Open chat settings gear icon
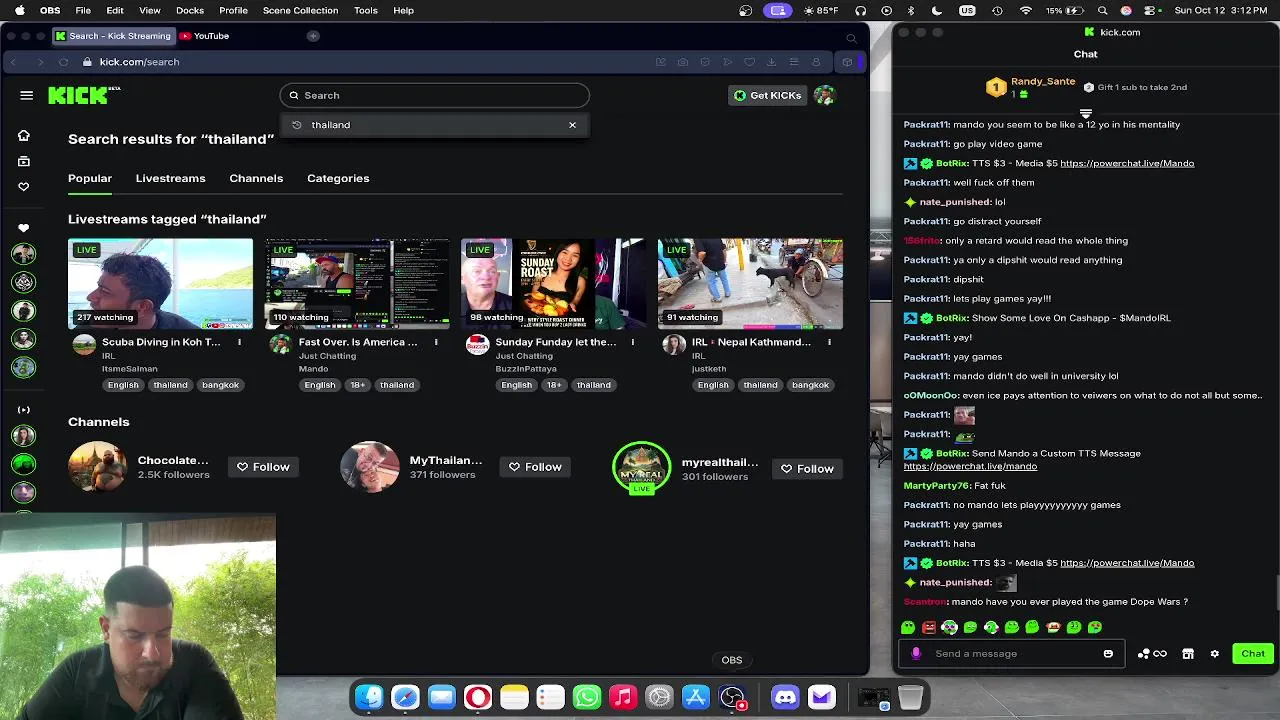 pos(1215,654)
